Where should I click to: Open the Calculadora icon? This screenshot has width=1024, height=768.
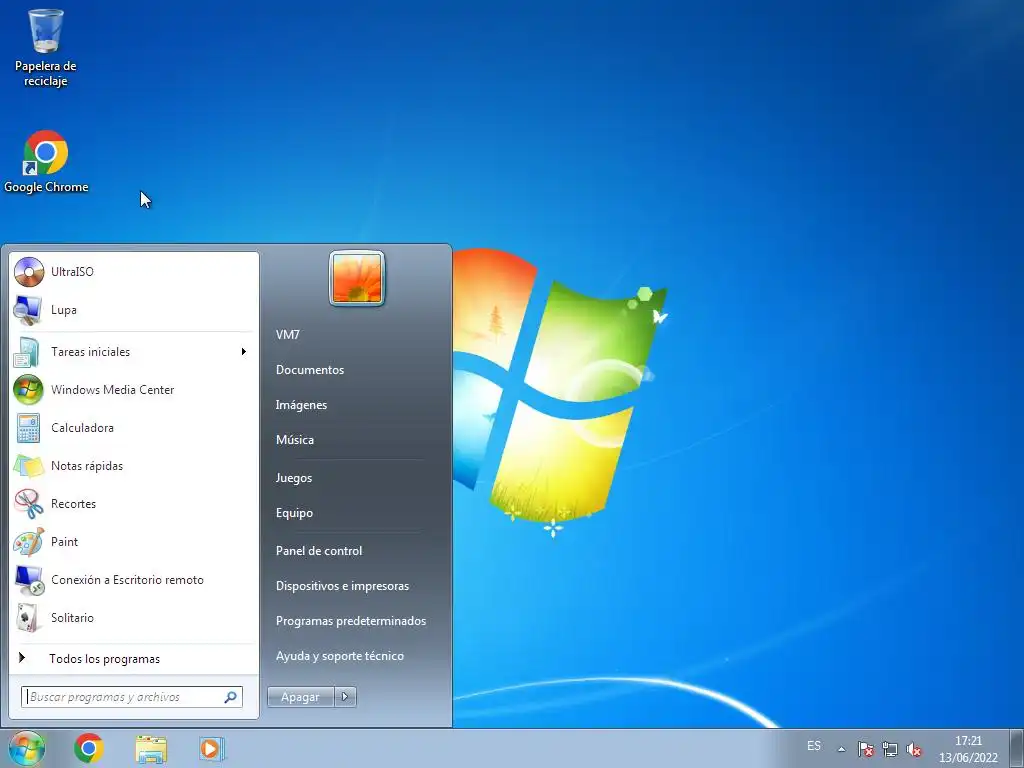pos(28,428)
